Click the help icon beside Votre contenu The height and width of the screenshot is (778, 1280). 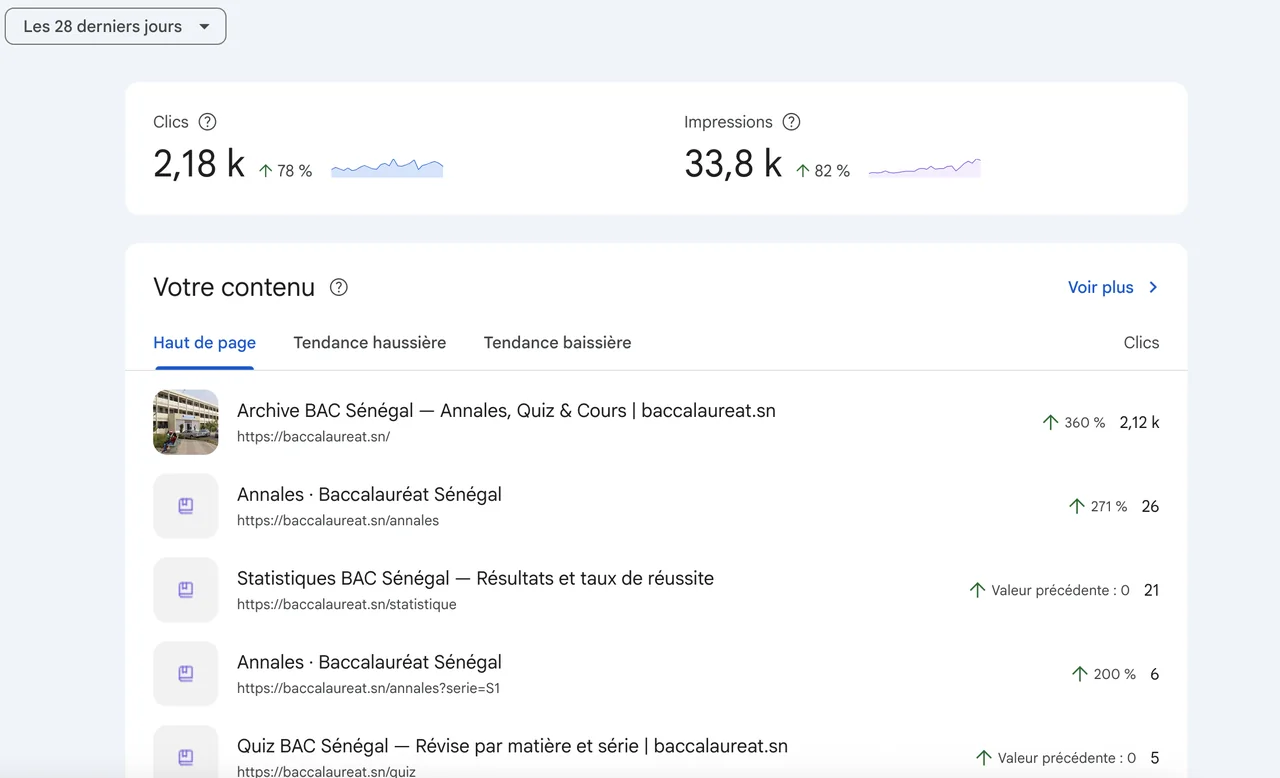(339, 288)
